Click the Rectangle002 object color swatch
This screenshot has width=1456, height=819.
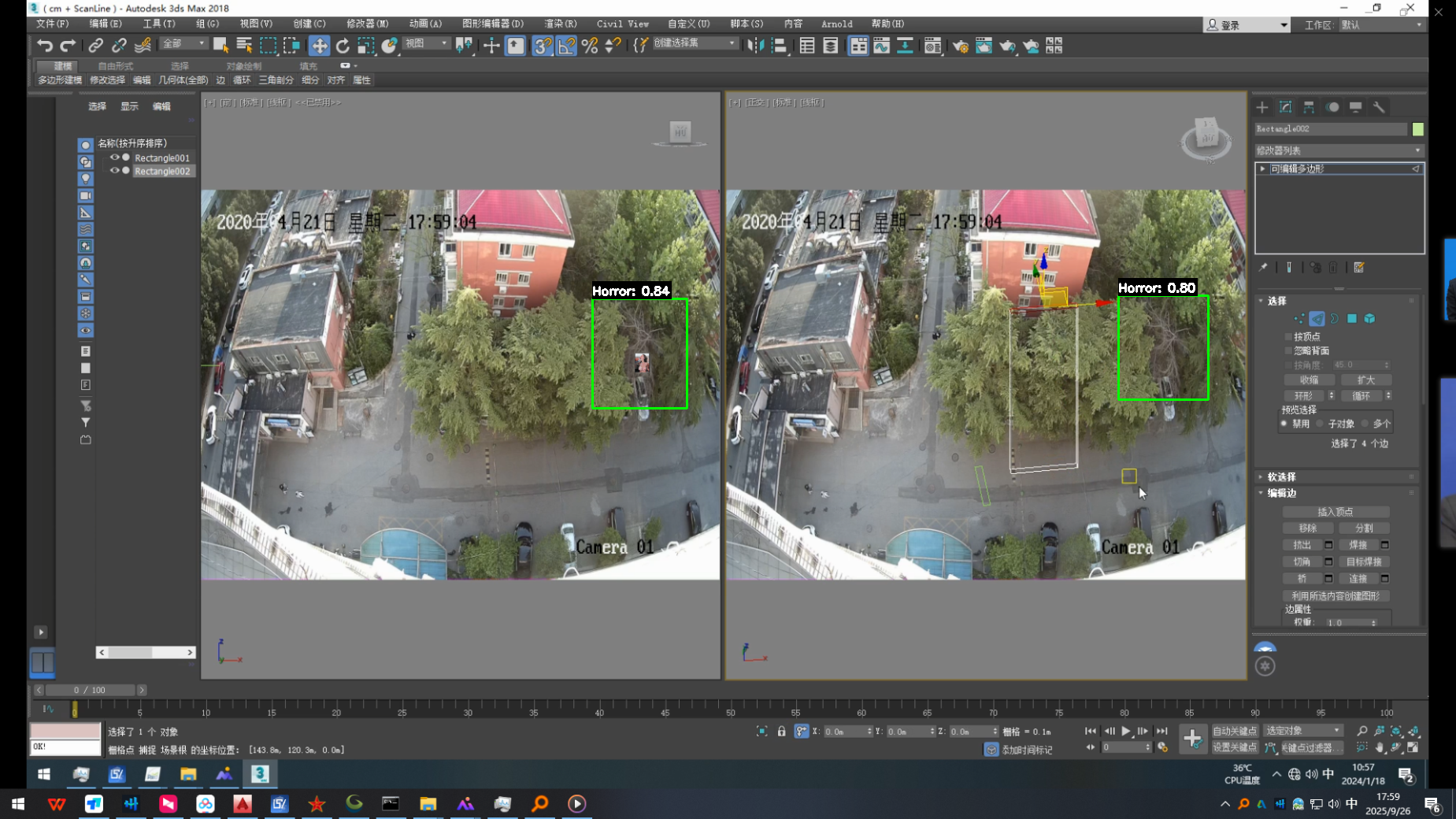(x=1418, y=129)
